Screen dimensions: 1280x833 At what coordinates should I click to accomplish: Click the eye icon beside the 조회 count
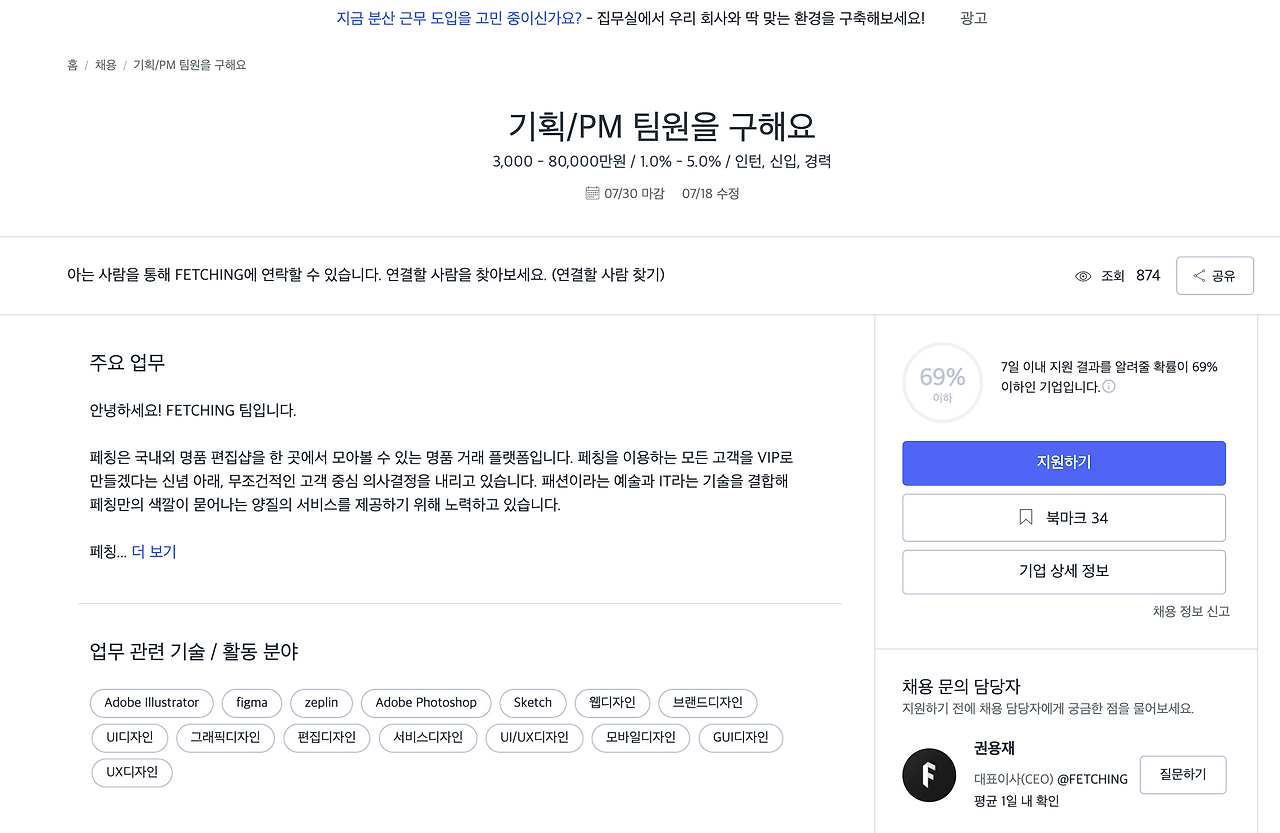pyautogui.click(x=1083, y=275)
